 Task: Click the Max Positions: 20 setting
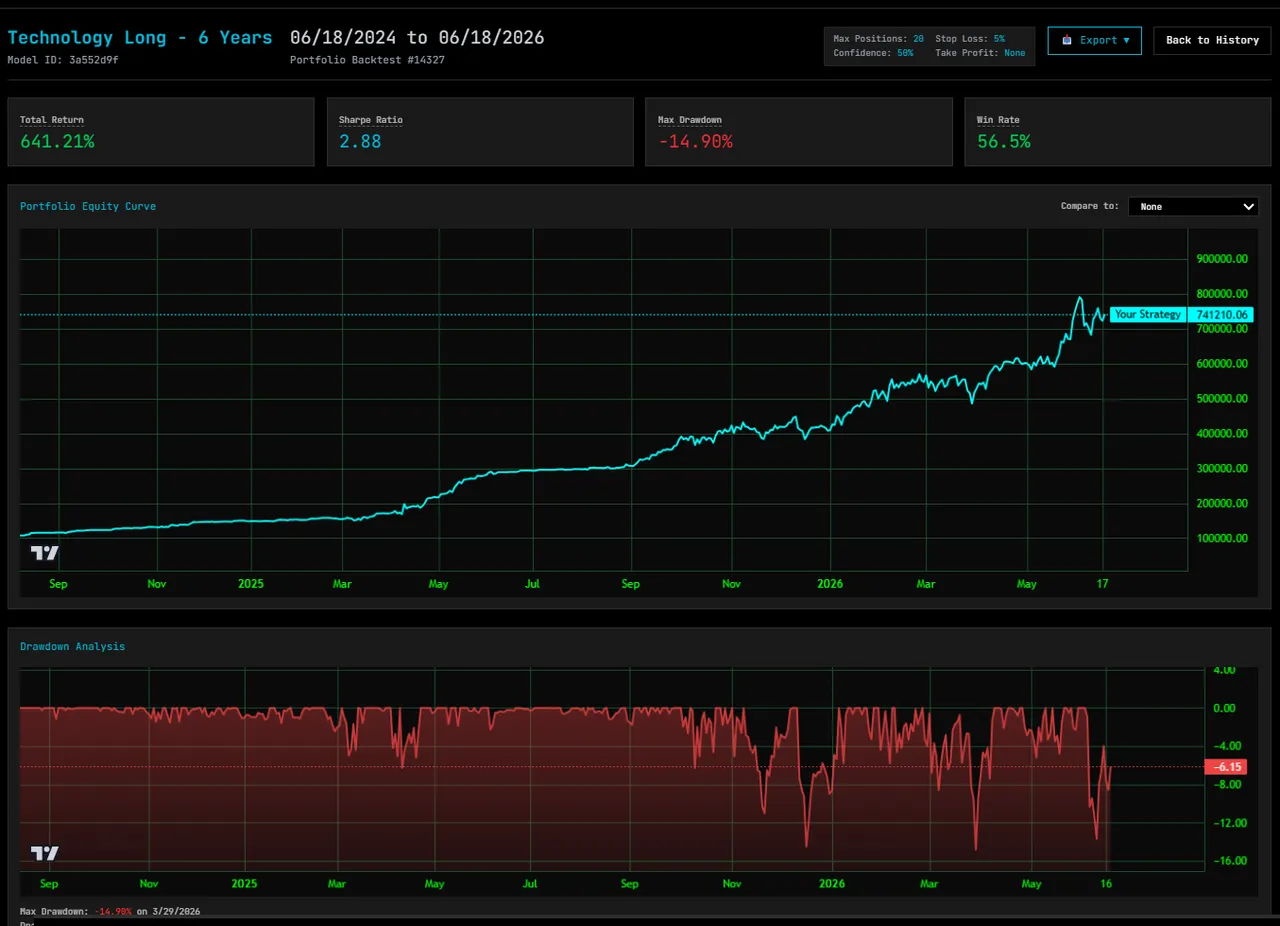tap(878, 39)
